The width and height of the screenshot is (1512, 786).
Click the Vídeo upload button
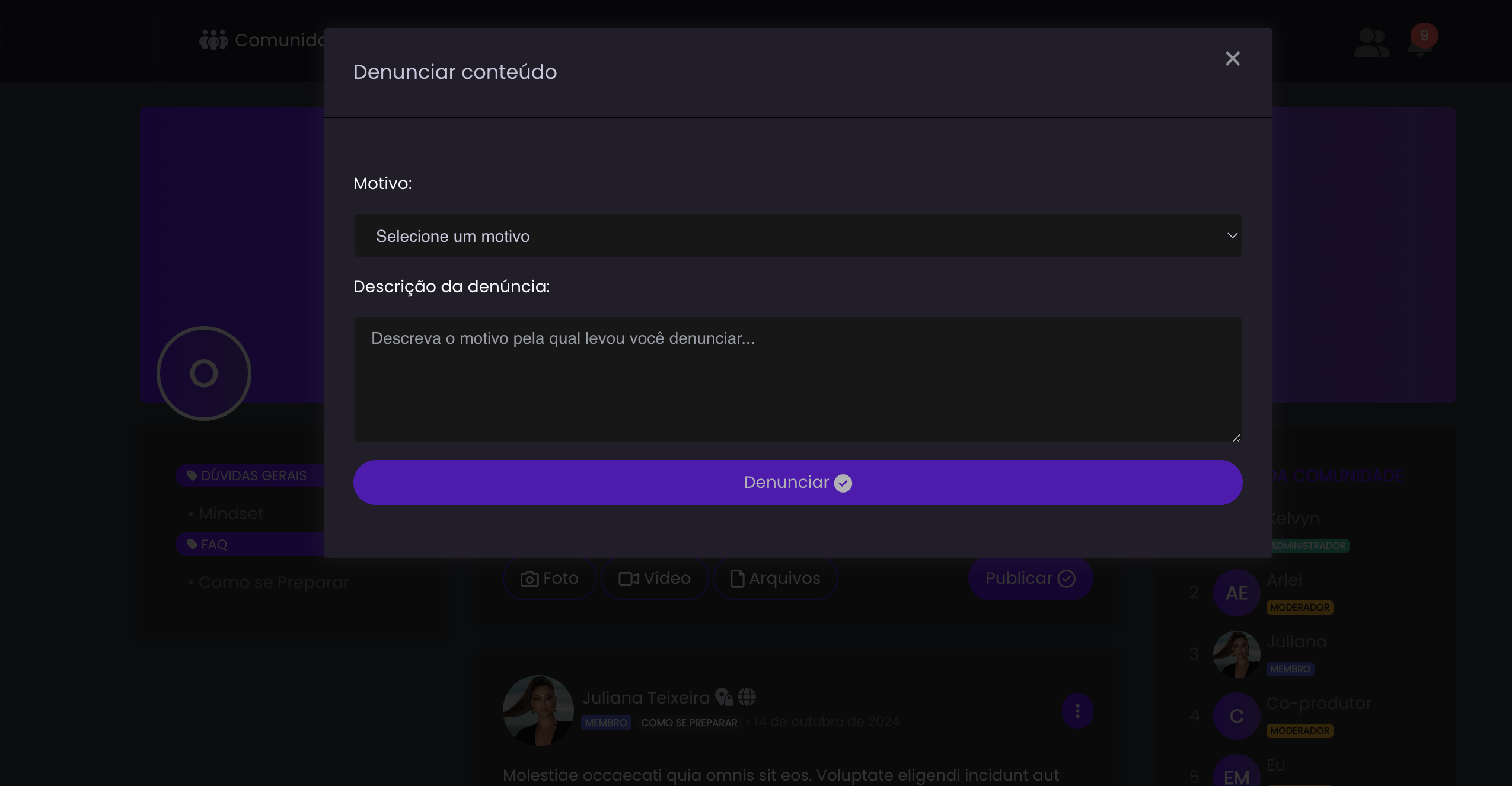(655, 579)
